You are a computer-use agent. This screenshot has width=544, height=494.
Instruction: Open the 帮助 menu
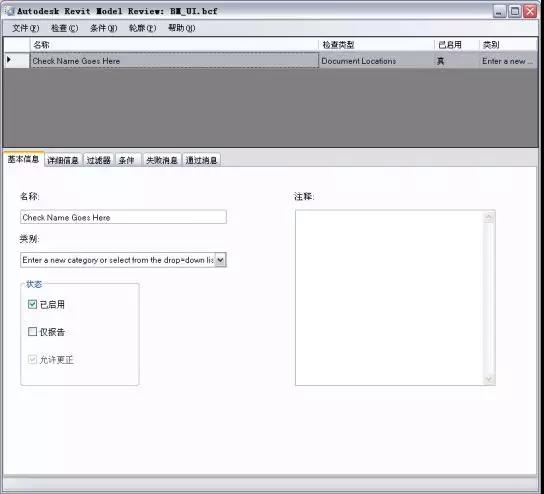[181, 28]
